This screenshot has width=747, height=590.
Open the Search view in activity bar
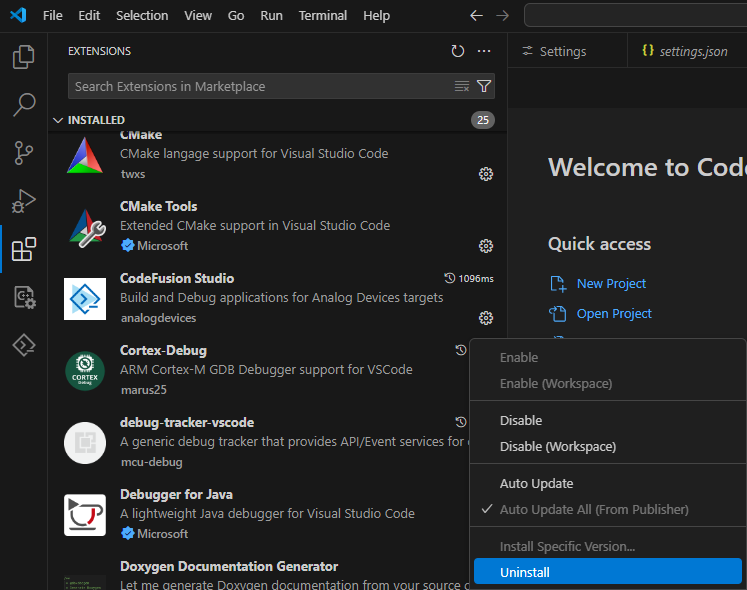pyautogui.click(x=23, y=104)
